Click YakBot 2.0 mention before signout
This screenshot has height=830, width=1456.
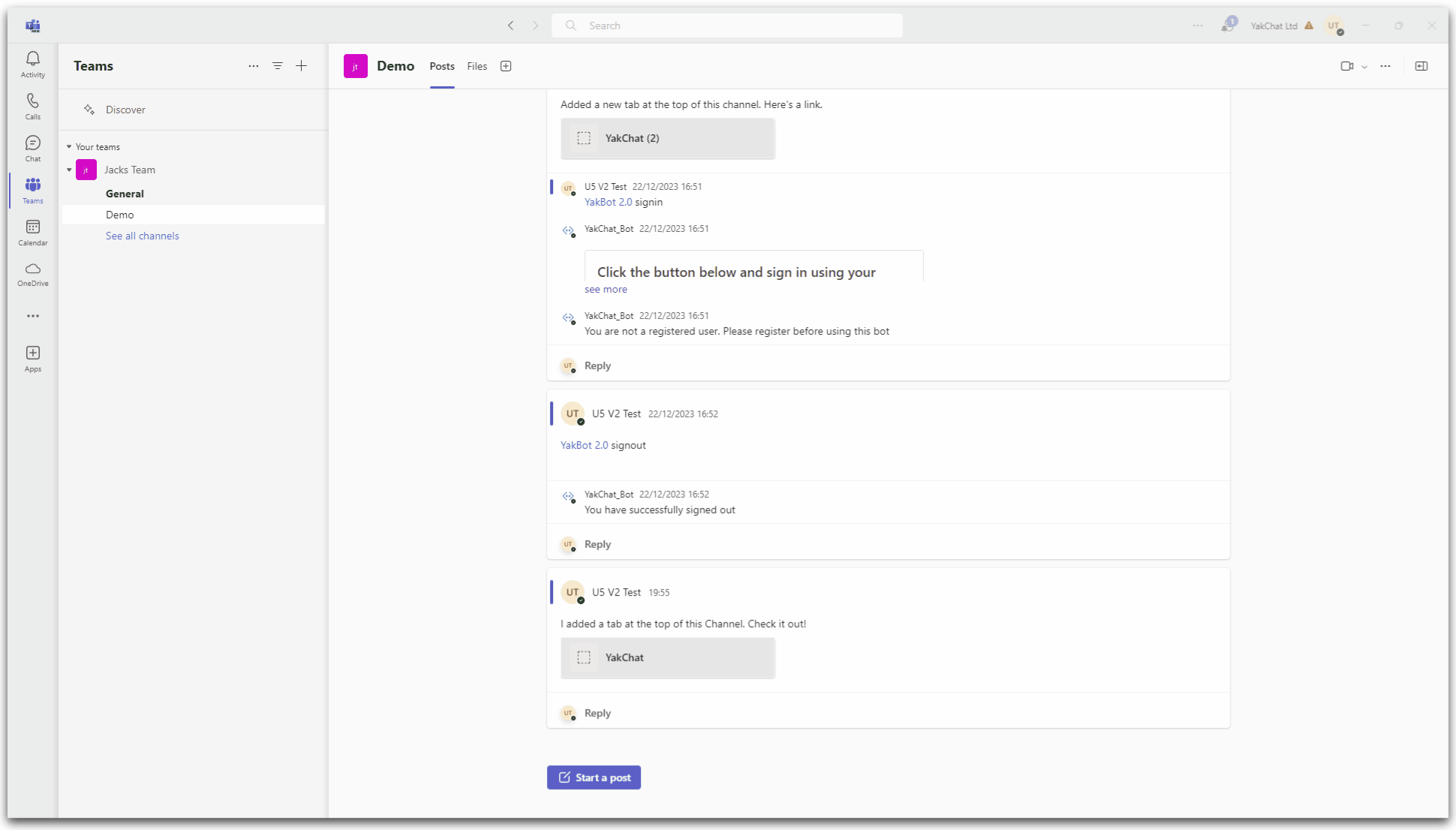pyautogui.click(x=585, y=445)
